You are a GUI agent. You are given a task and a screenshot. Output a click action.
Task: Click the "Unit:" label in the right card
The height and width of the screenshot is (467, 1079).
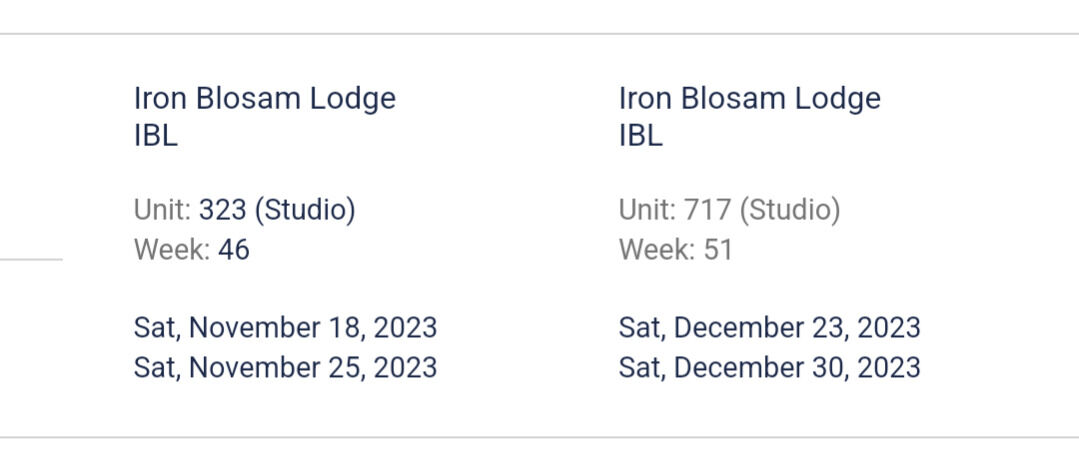pos(647,210)
